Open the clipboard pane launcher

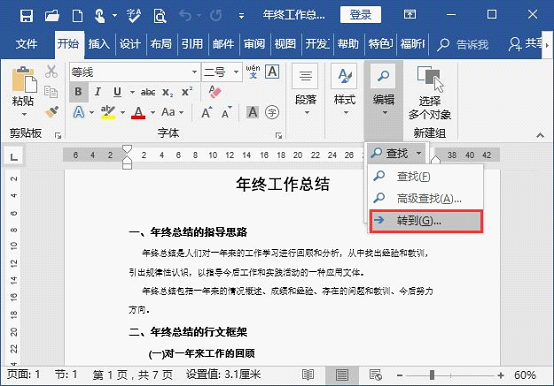[58, 136]
